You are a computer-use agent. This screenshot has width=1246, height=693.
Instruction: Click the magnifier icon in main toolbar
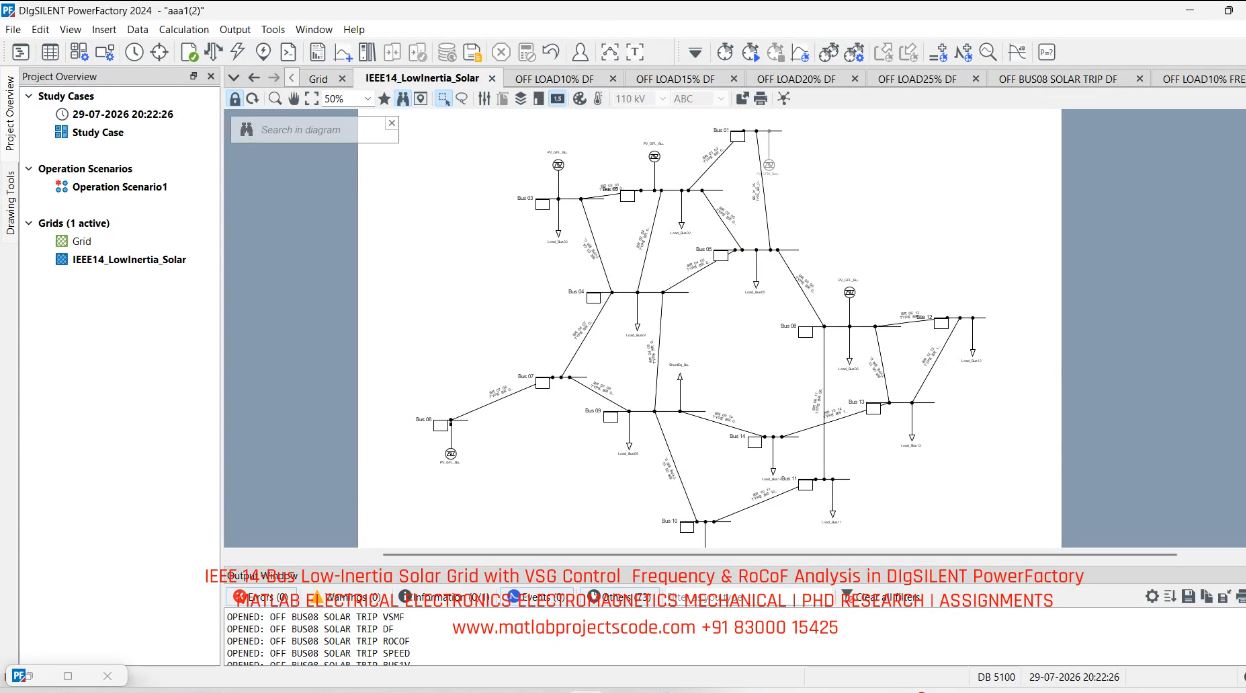pyautogui.click(x=988, y=52)
